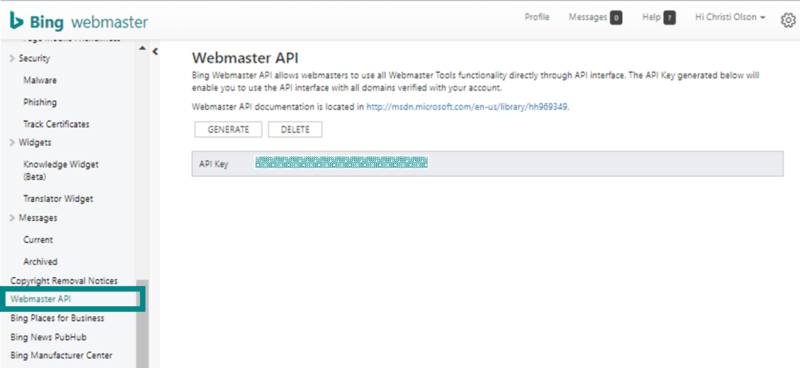Click the Security section label
Image resolution: width=800 pixels, height=368 pixels.
34,59
